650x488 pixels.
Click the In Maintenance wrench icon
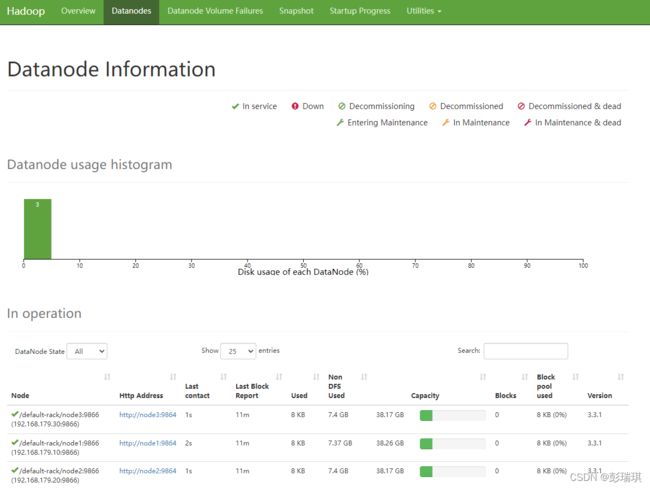(446, 123)
